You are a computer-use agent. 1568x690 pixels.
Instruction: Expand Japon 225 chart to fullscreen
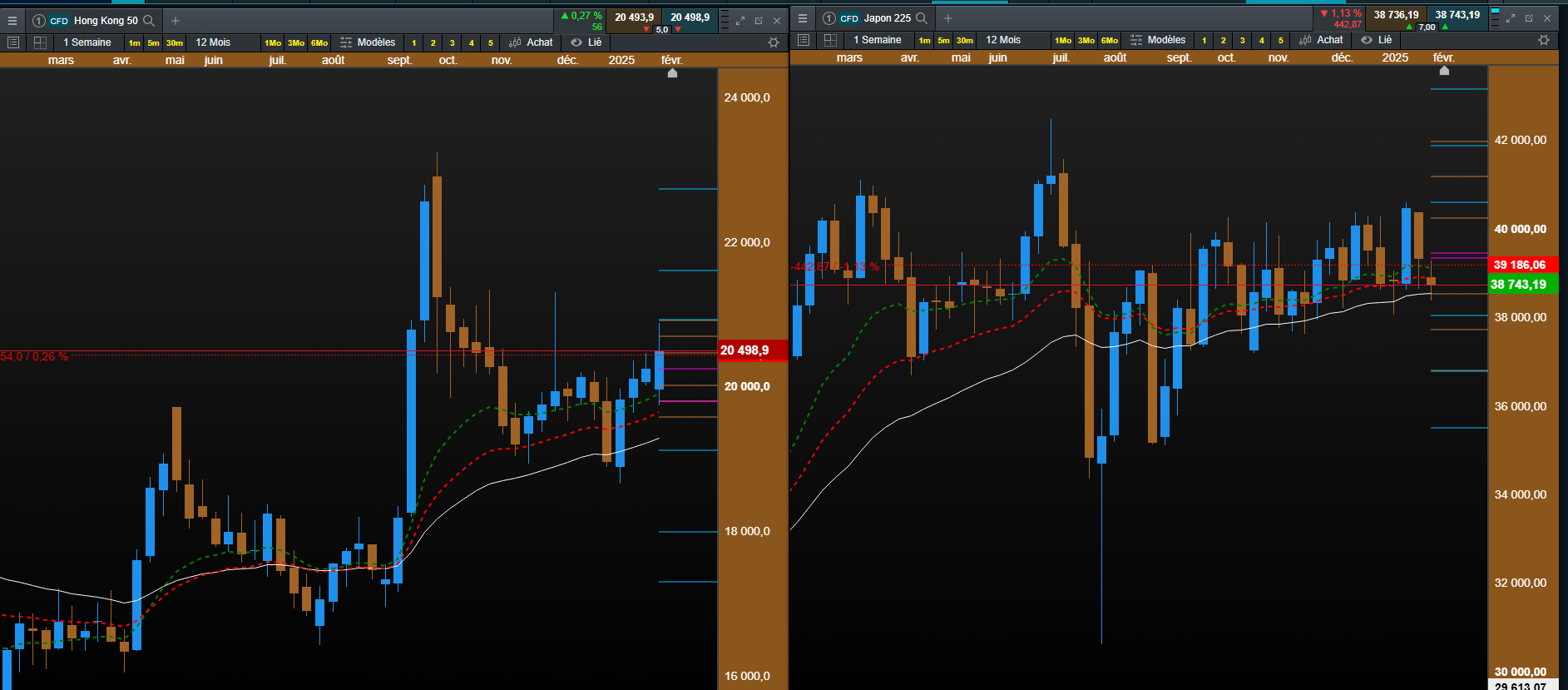click(1511, 18)
